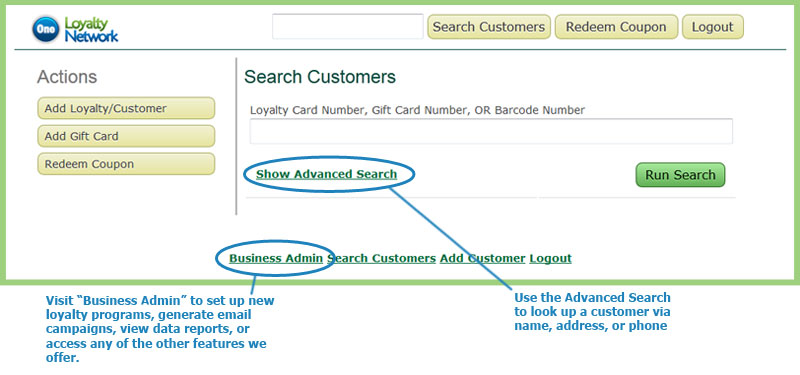The height and width of the screenshot is (375, 800).
Task: Focus the top header search box
Action: (348, 27)
